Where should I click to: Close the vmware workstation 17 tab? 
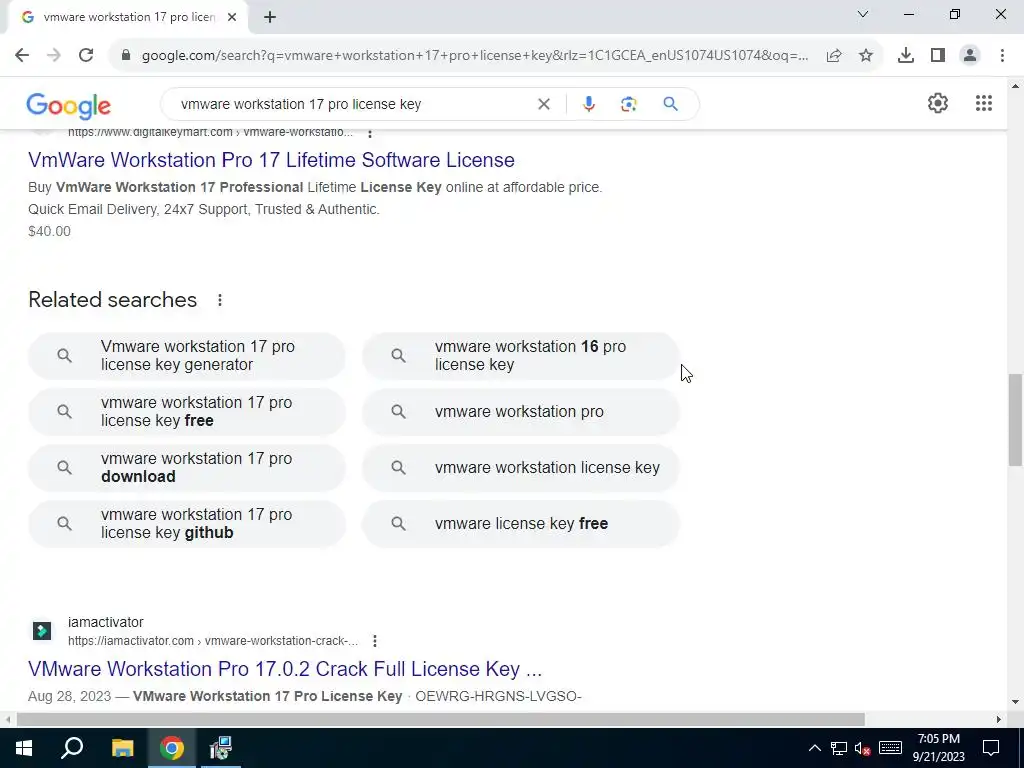[x=232, y=18]
